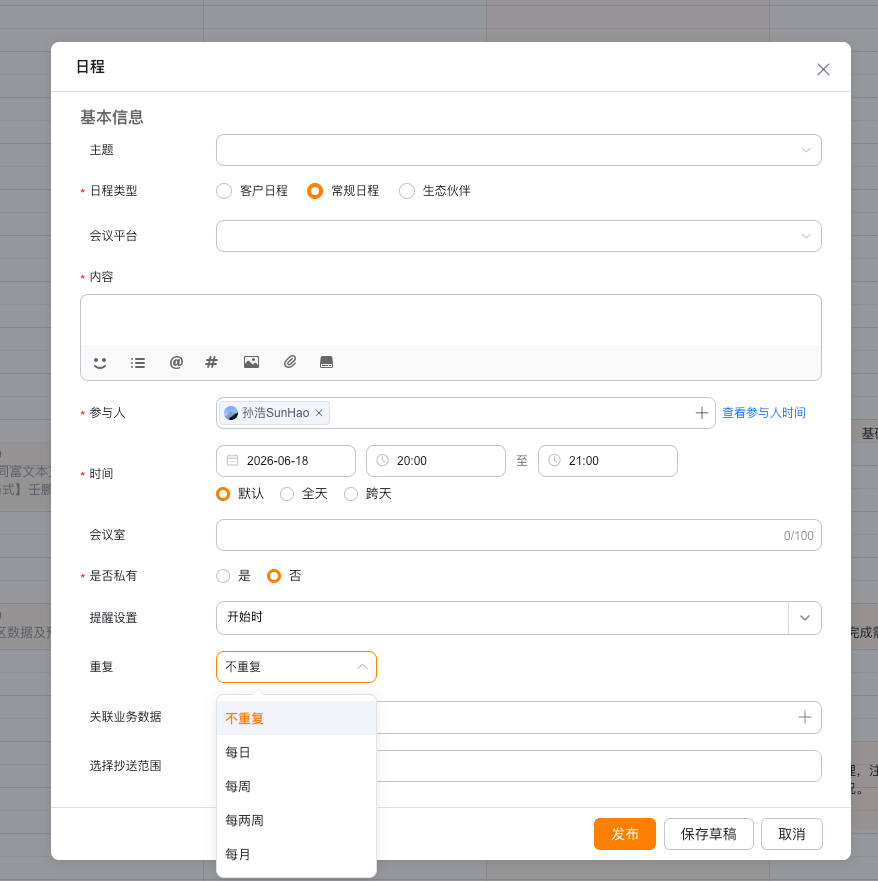Collapse the 重复 dropdown
Image resolution: width=878 pixels, height=881 pixels.
click(x=296, y=667)
